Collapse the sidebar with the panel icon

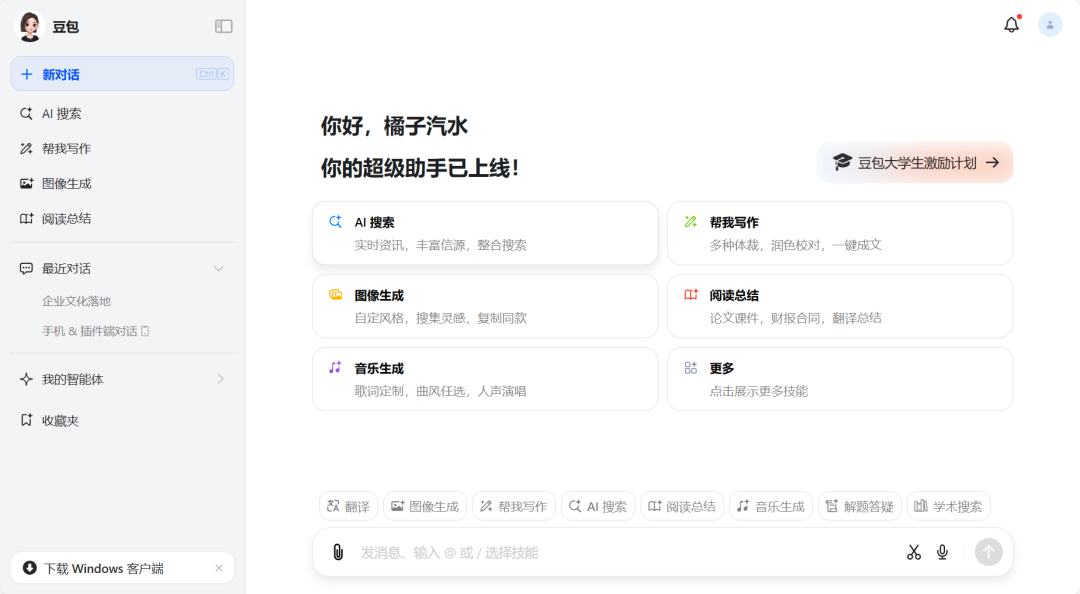223,26
